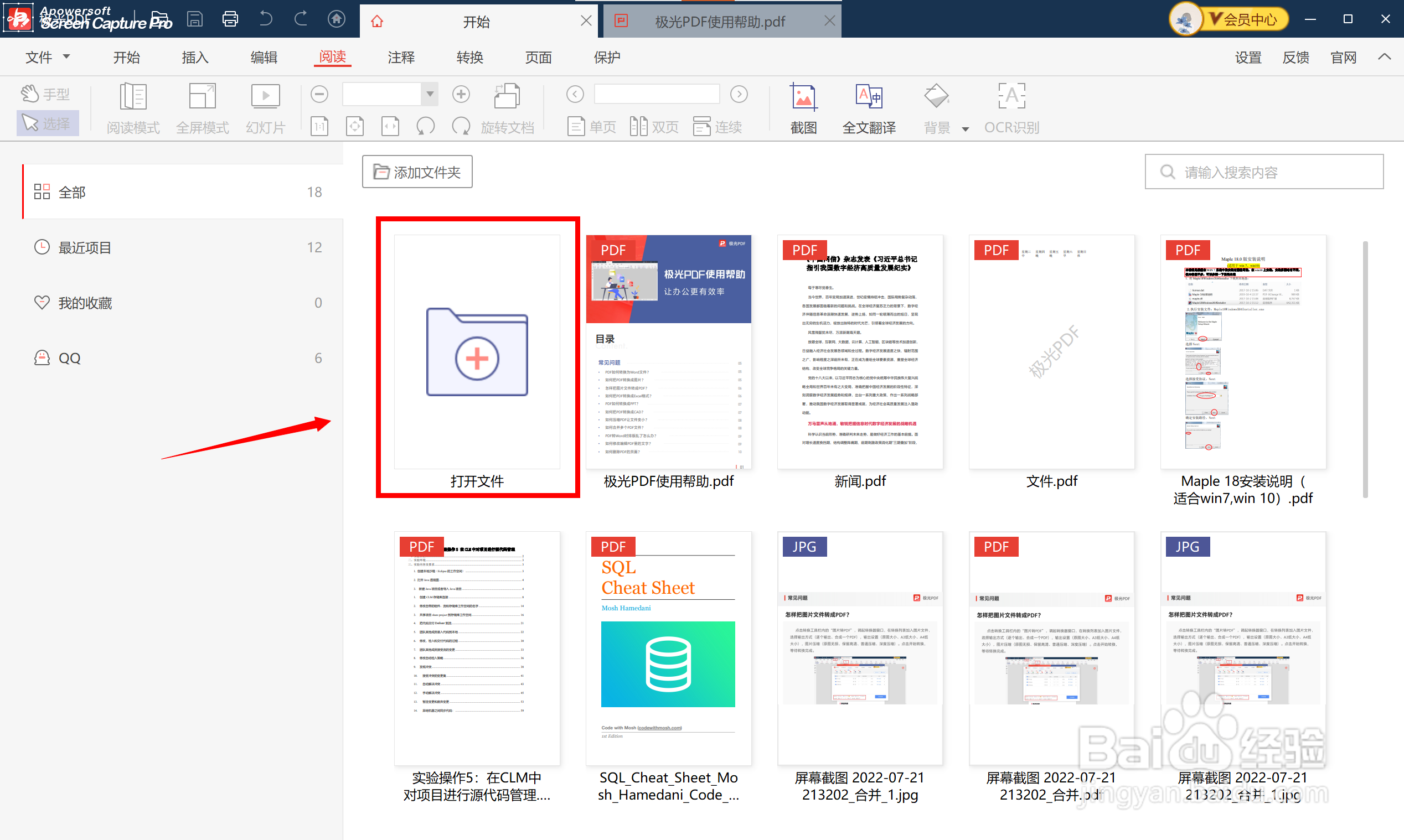Switch to the 注释 ribbon tab
Image resolution: width=1404 pixels, height=840 pixels.
point(401,56)
